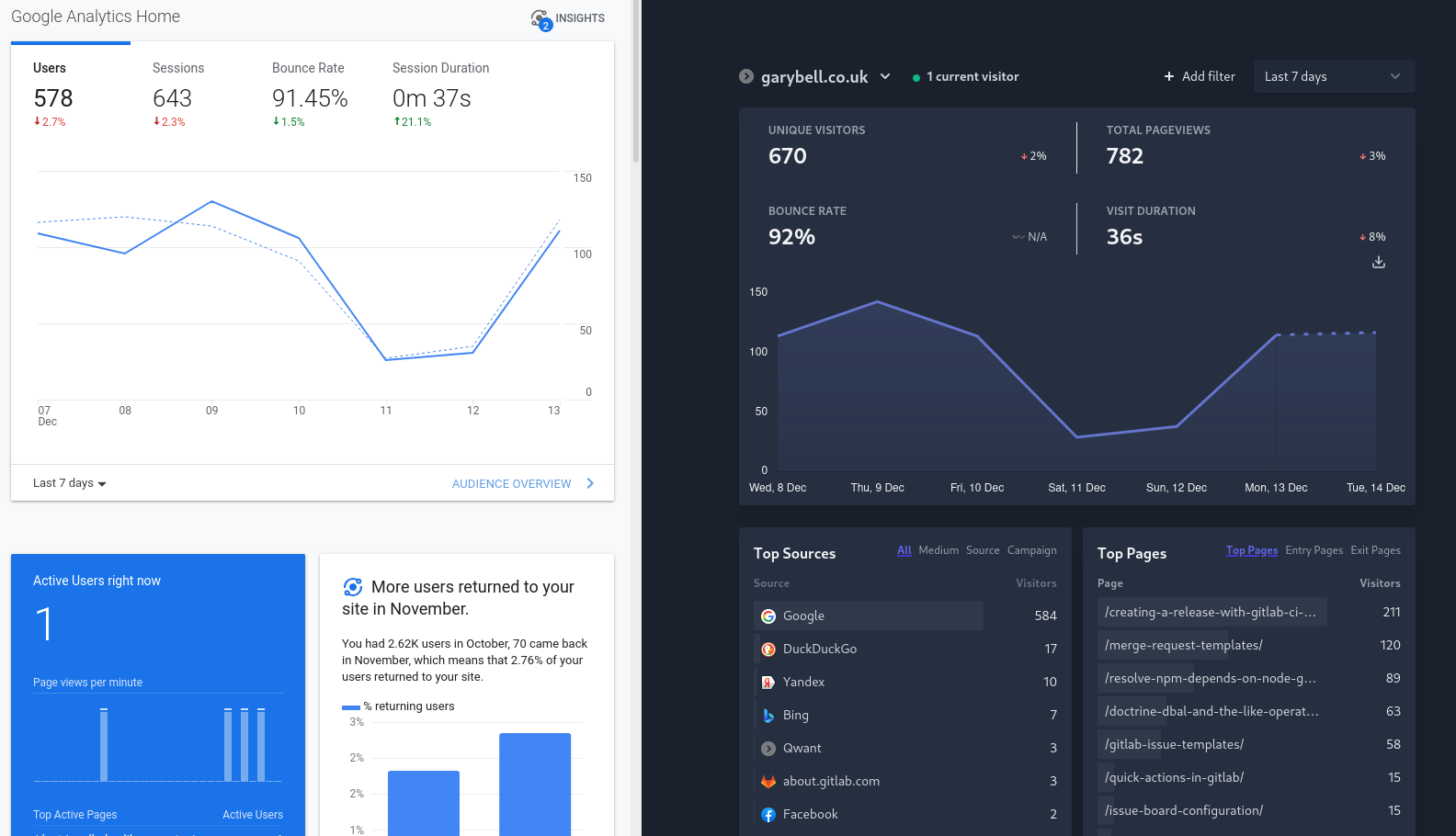The height and width of the screenshot is (836, 1456).
Task: Click the Google Analytics page scrollbar
Action: click(x=636, y=83)
